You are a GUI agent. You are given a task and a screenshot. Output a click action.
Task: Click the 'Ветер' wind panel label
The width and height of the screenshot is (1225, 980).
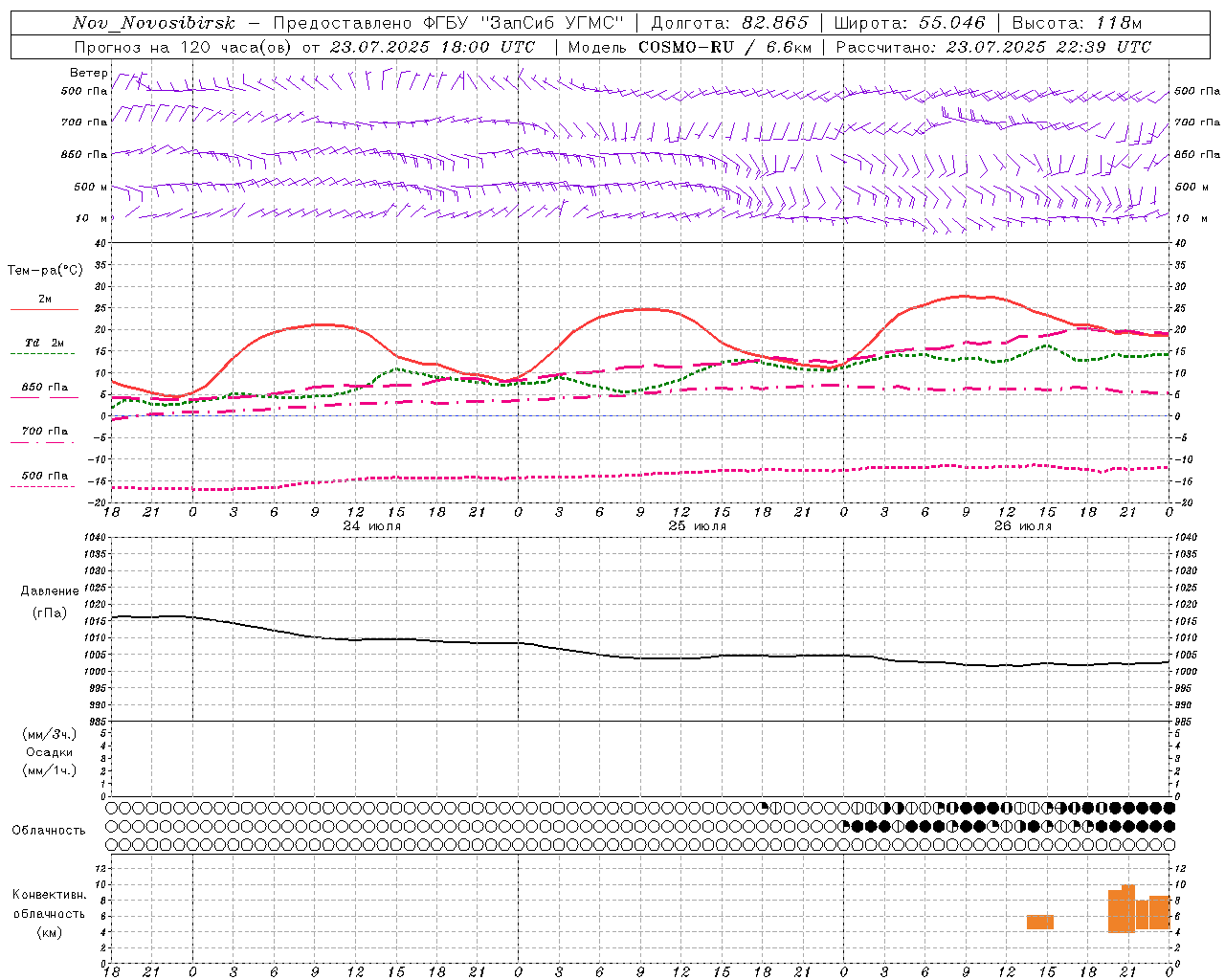[88, 73]
